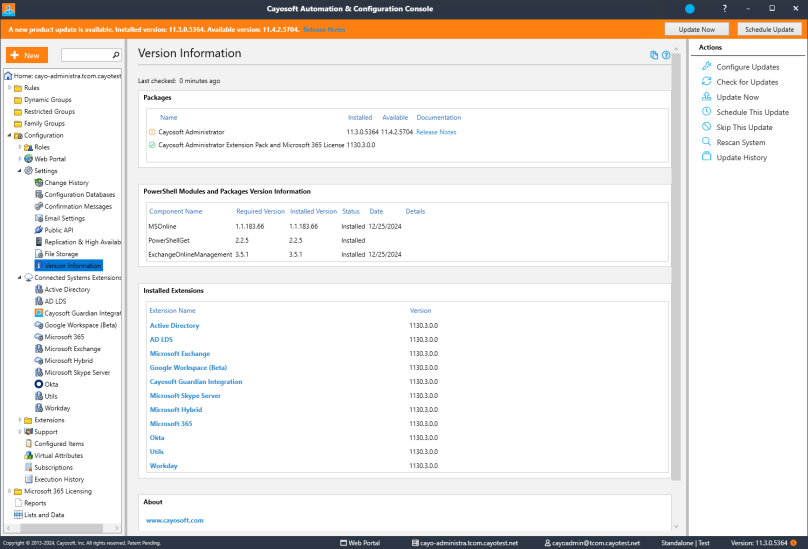This screenshot has width=808, height=549.
Task: Click the Okta circle icon
Action: point(39,384)
